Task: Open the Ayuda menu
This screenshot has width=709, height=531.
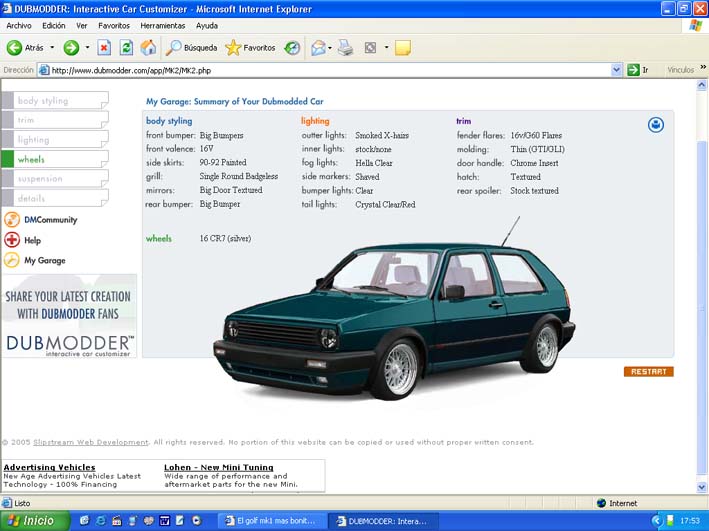Action: [x=207, y=26]
